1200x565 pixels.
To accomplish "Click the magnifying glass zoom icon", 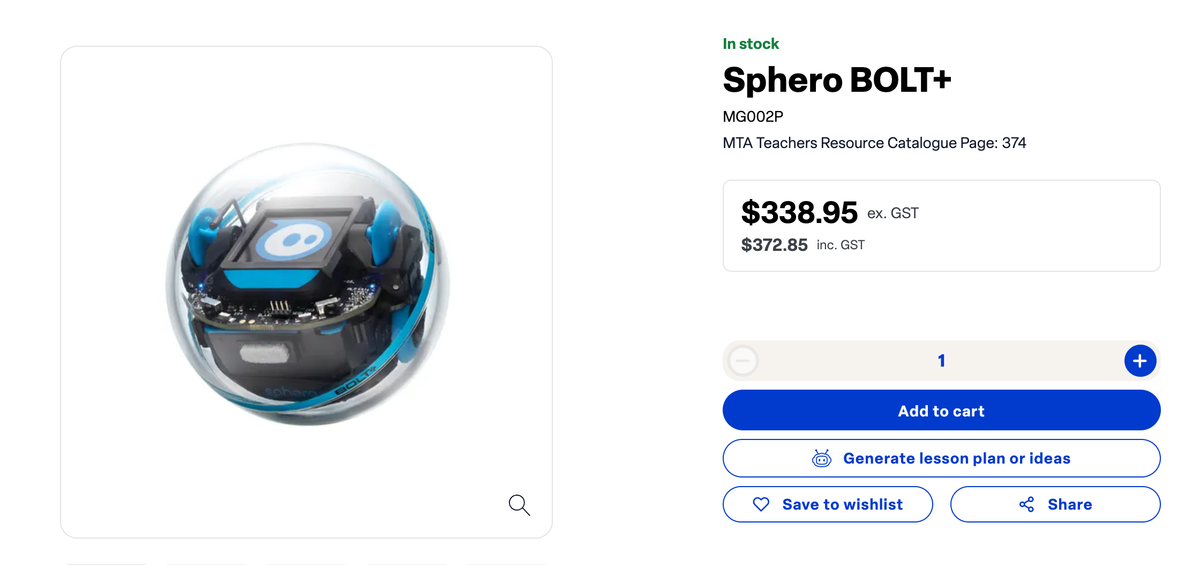I will click(x=519, y=505).
